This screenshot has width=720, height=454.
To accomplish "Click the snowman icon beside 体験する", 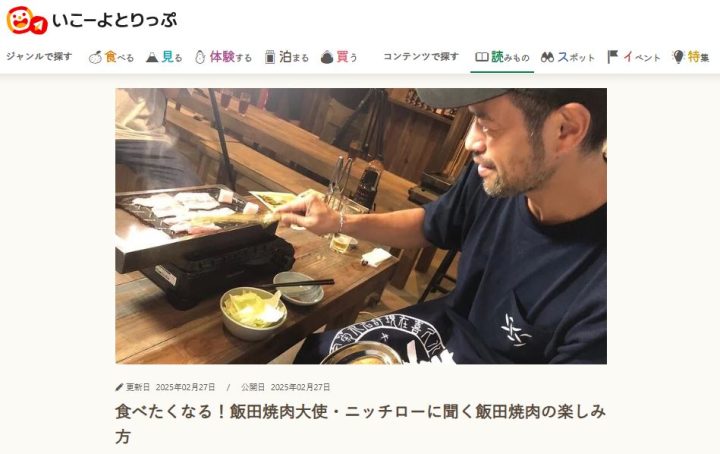I will (200, 57).
